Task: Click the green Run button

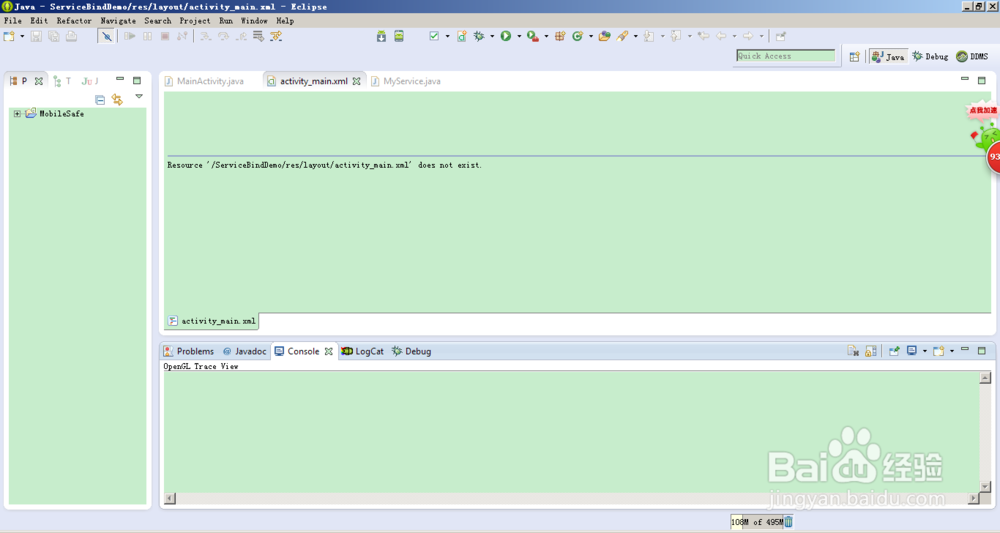Action: point(506,36)
